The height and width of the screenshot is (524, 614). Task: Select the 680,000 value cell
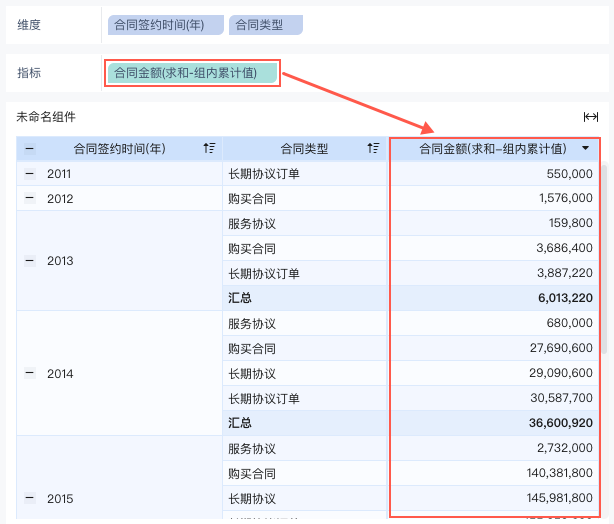(495, 323)
